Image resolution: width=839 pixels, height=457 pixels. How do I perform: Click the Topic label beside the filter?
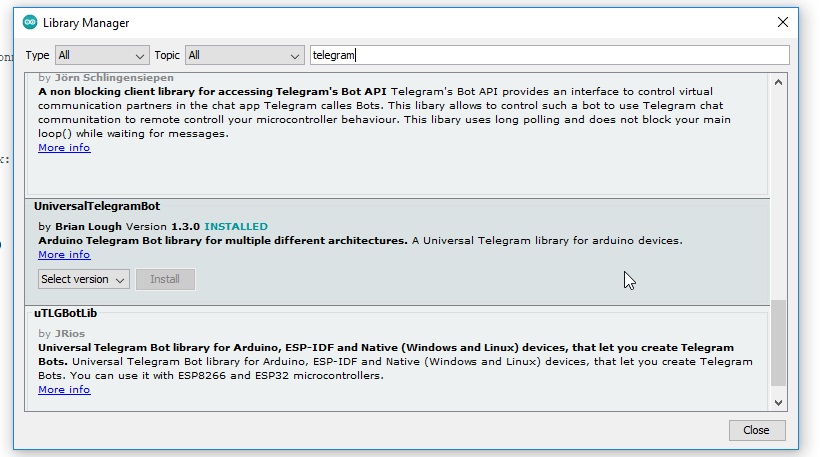tap(167, 55)
